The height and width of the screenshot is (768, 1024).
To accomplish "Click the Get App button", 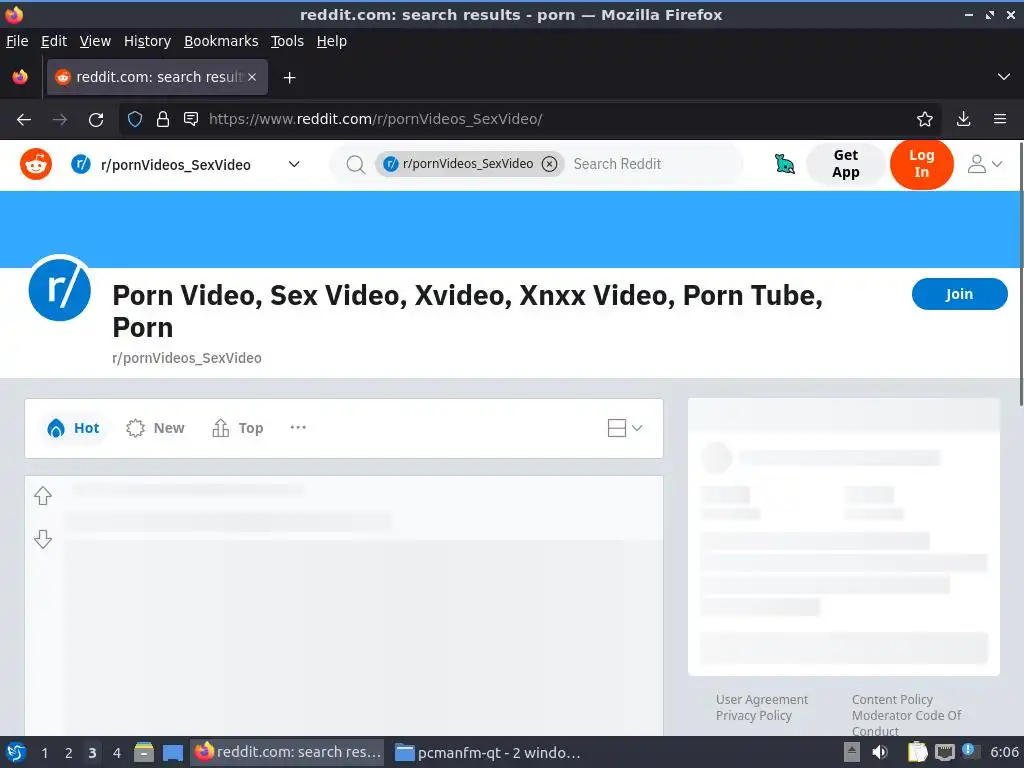I will coord(846,164).
